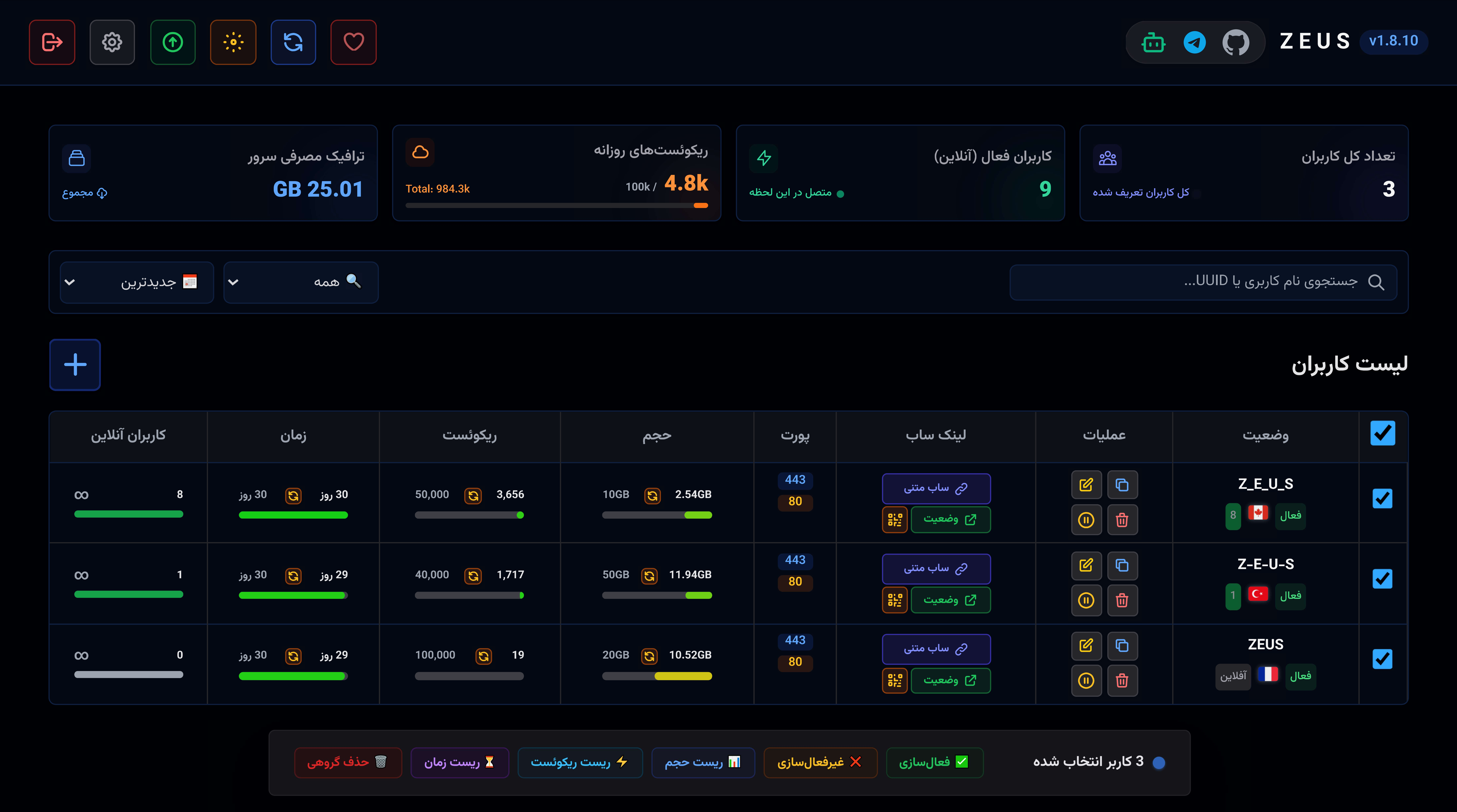Open the همه filter dropdown
This screenshot has height=812, width=1457.
click(301, 282)
